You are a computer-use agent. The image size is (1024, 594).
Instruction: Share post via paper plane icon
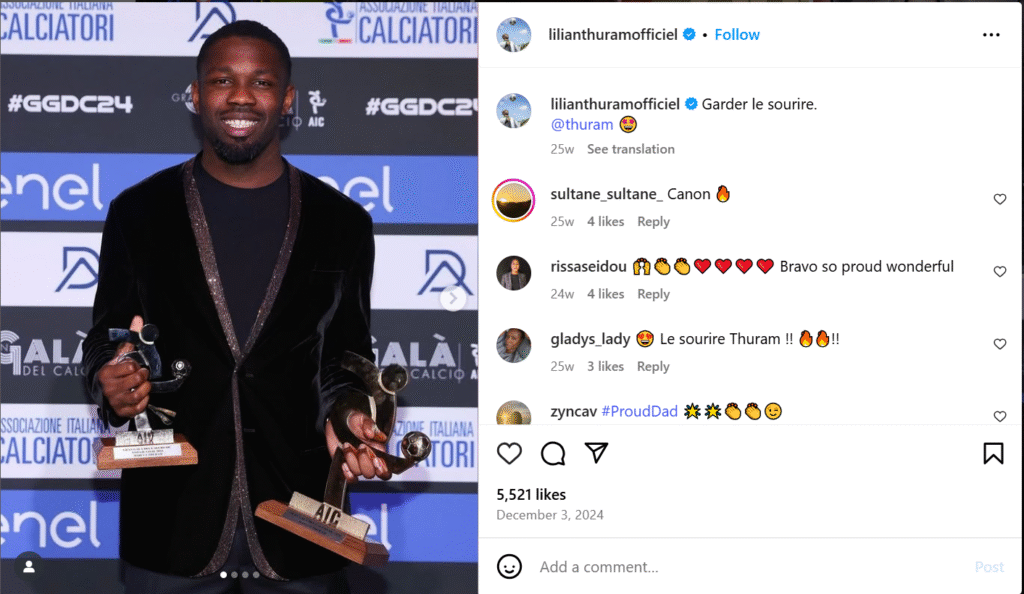(596, 452)
